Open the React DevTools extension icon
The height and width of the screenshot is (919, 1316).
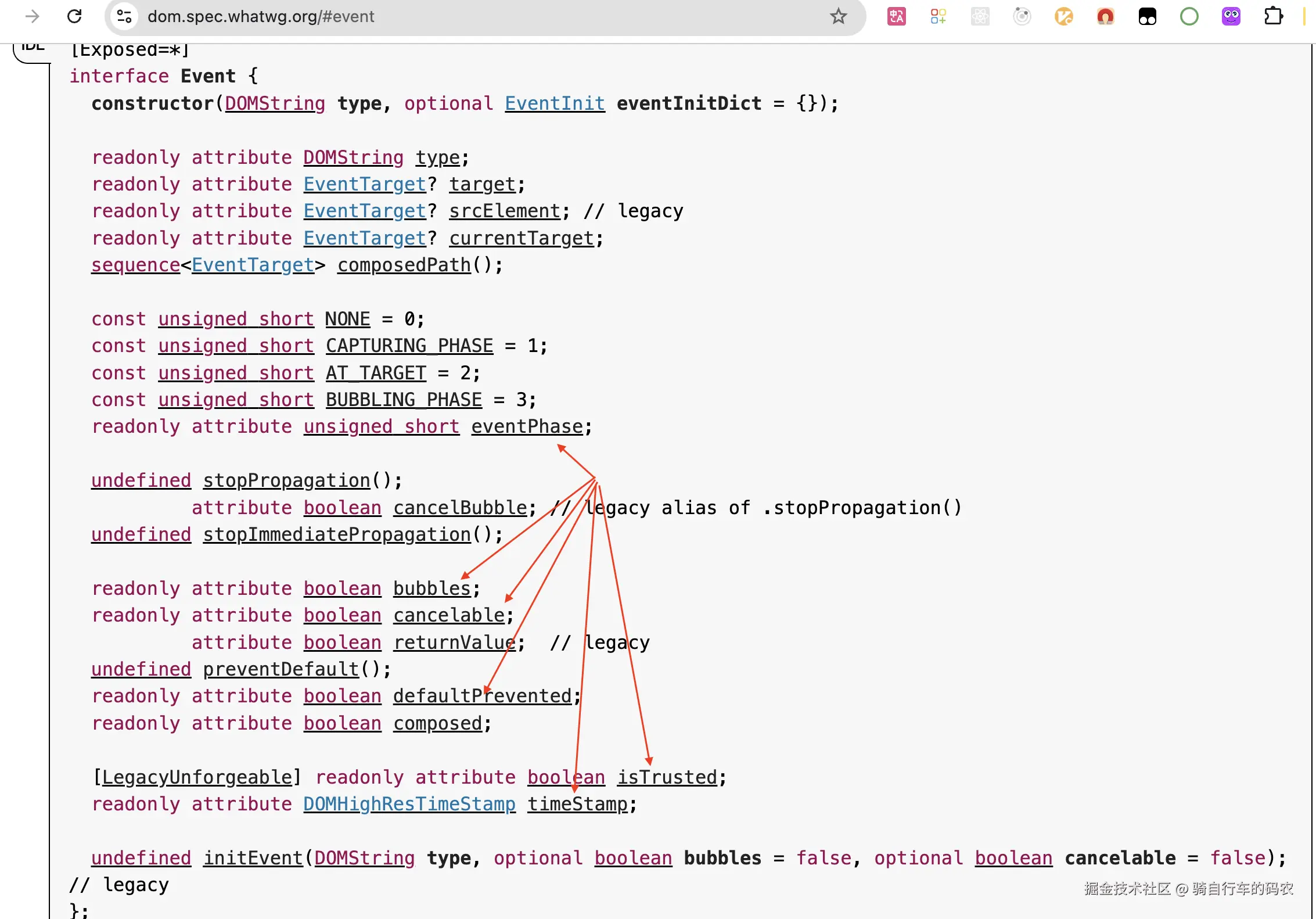[980, 16]
